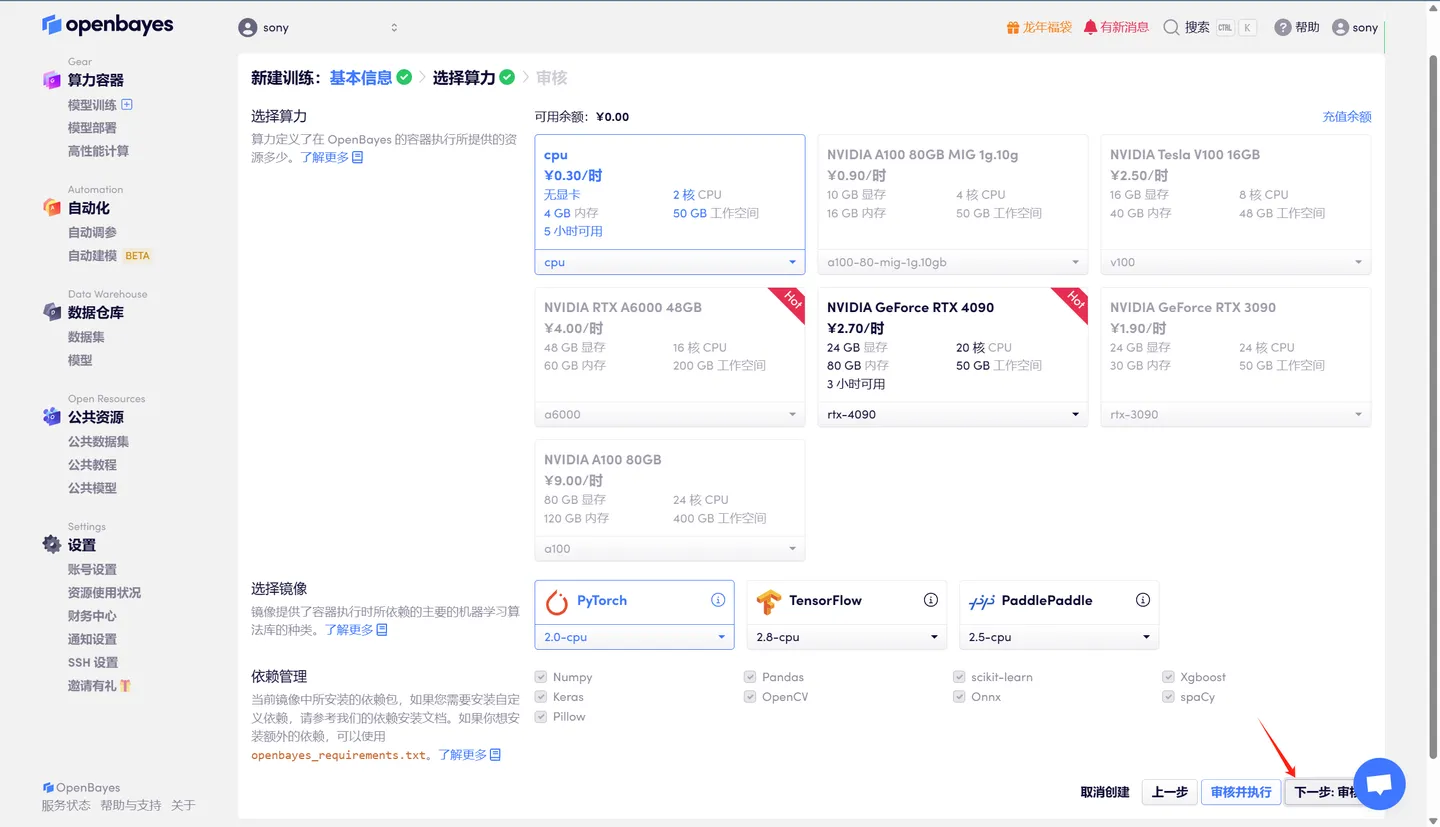The width and height of the screenshot is (1440, 827).
Task: Toggle the Xgboost dependency checkbox
Action: [x=1169, y=676]
